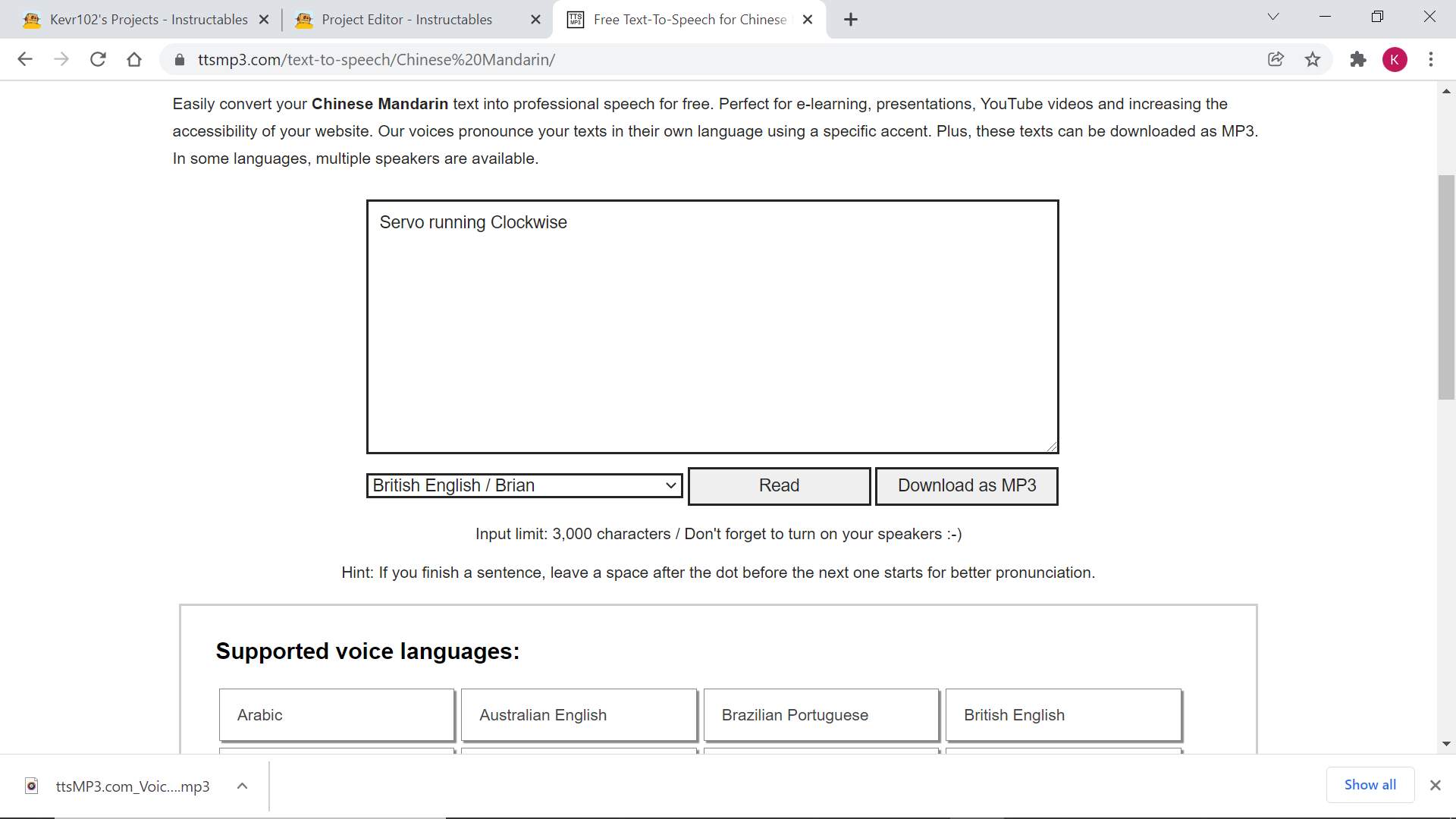The width and height of the screenshot is (1456, 819).
Task: Close the downloads bar
Action: point(1435,786)
